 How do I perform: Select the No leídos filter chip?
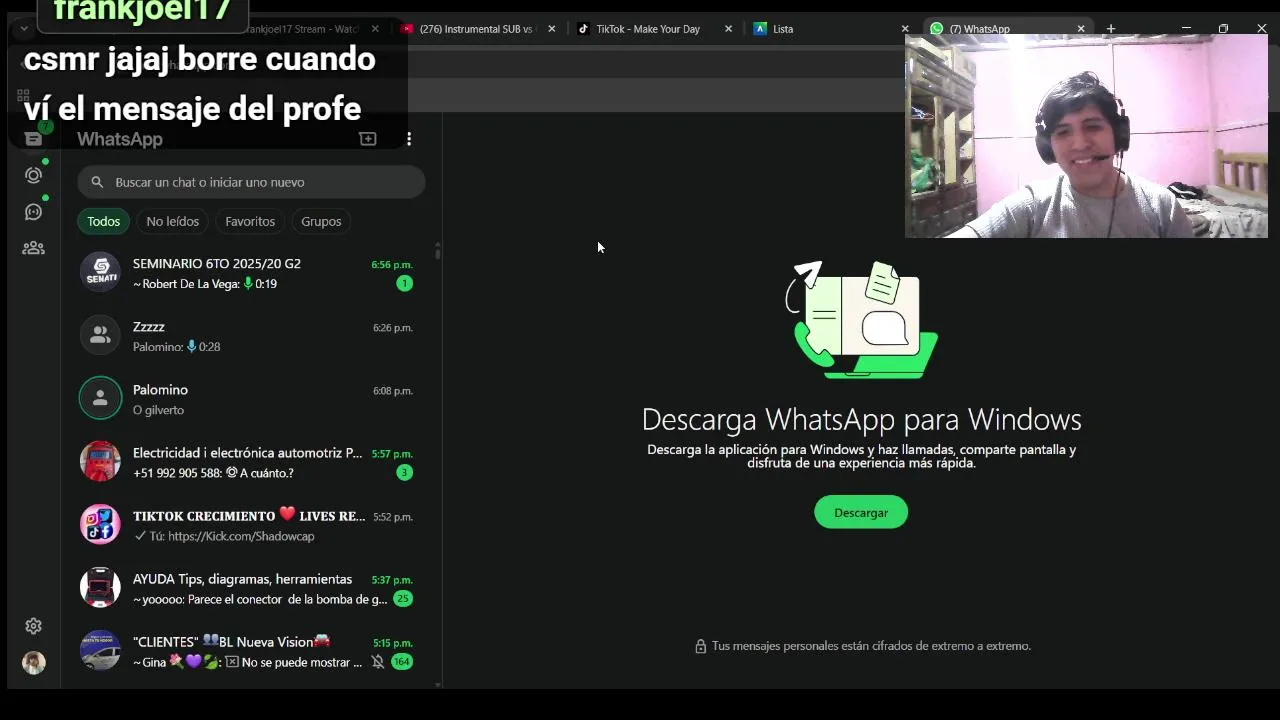coord(172,221)
